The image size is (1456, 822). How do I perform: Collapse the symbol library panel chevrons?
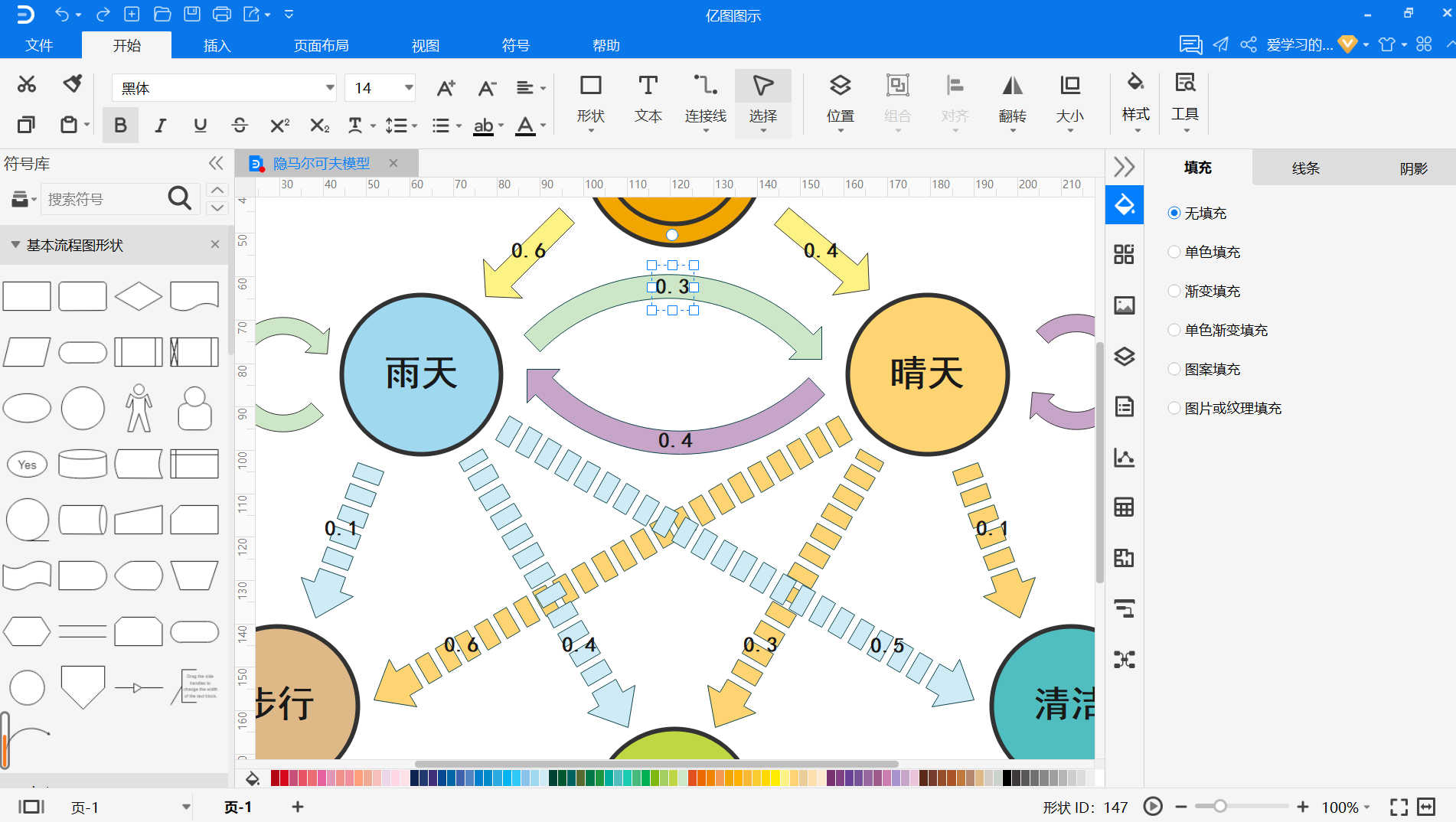tap(216, 163)
